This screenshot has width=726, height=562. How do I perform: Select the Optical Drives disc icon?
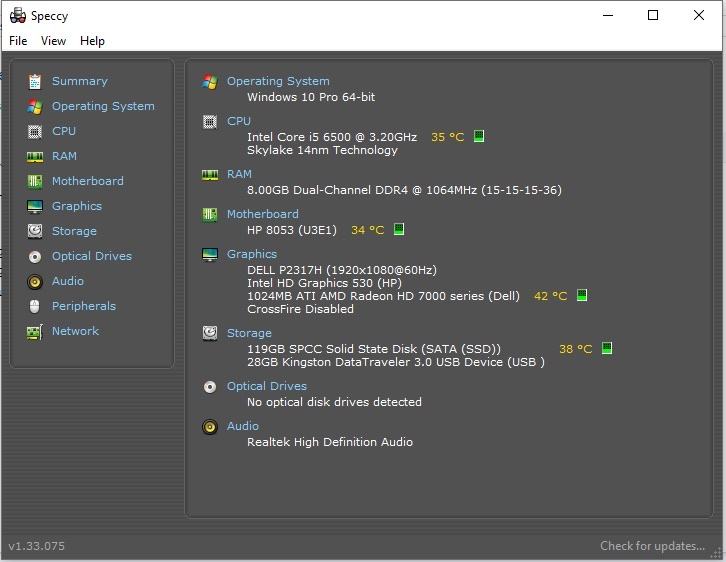pyautogui.click(x=35, y=256)
